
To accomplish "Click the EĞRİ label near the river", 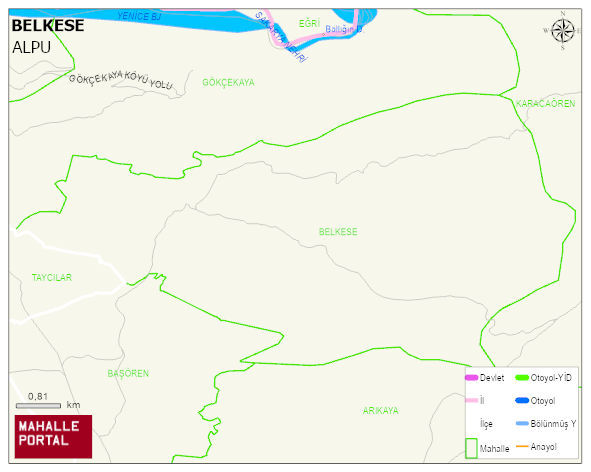I will 309,23.
